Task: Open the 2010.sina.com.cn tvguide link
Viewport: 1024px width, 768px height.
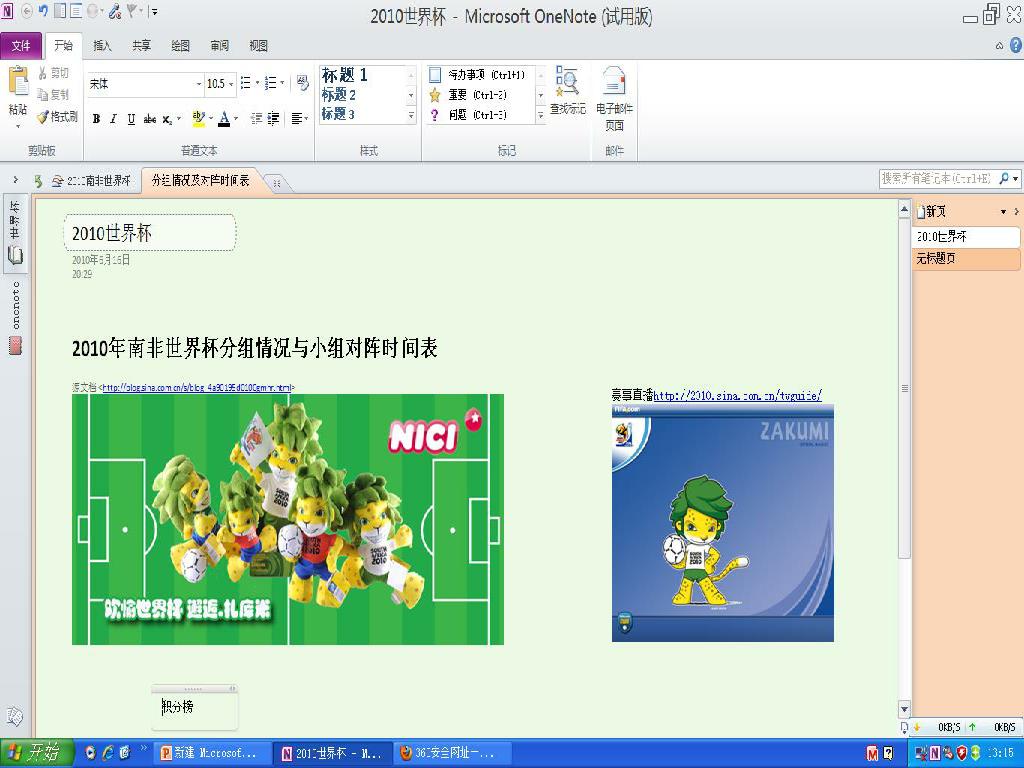Action: tap(737, 395)
